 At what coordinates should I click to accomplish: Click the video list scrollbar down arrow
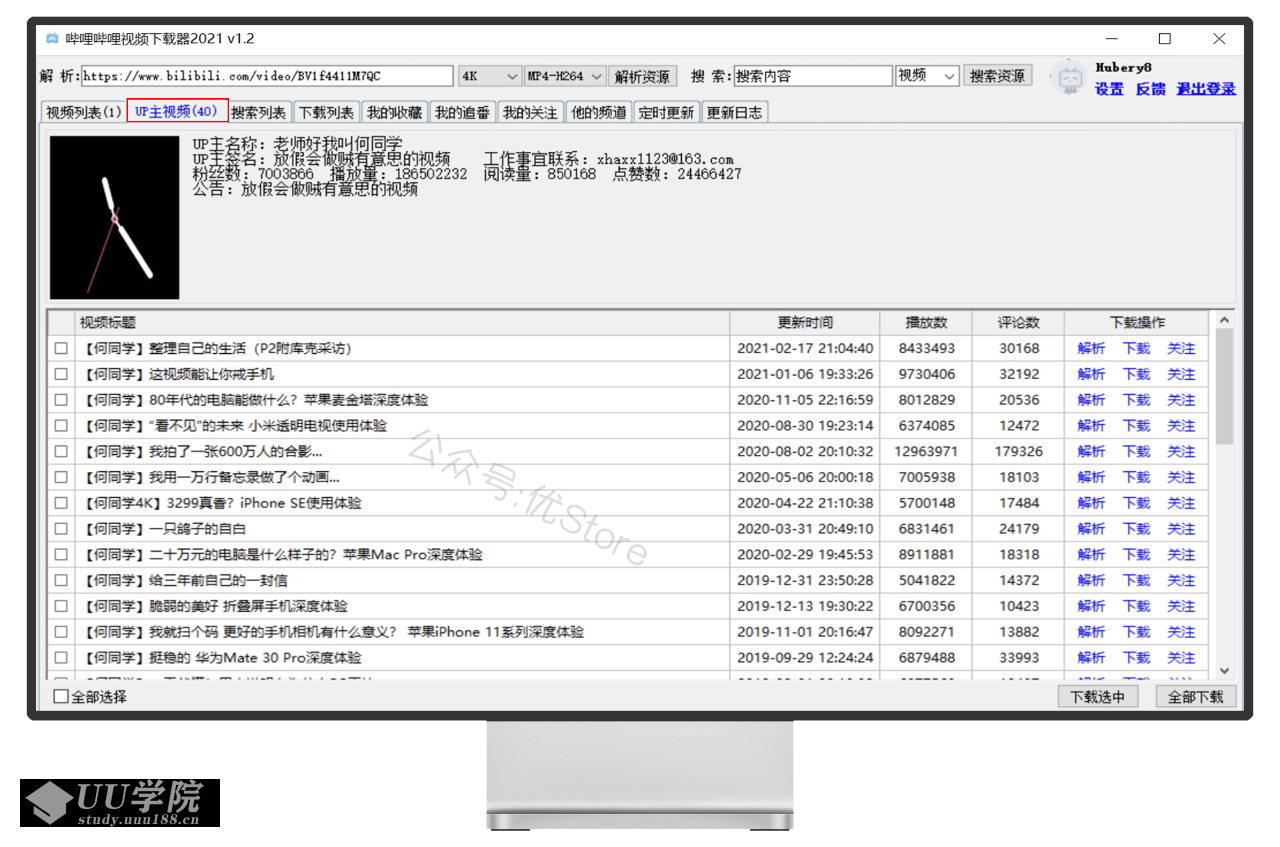tap(1225, 671)
